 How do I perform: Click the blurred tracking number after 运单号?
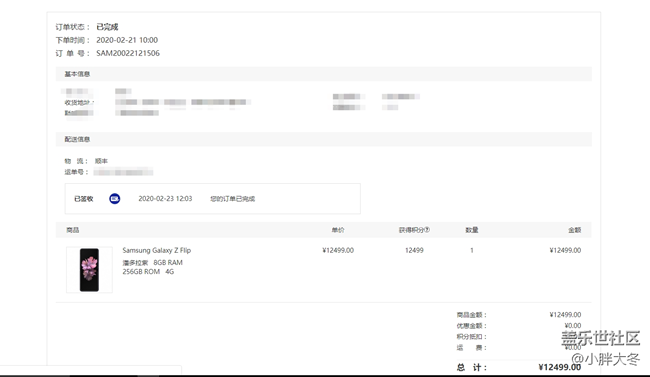(x=123, y=172)
